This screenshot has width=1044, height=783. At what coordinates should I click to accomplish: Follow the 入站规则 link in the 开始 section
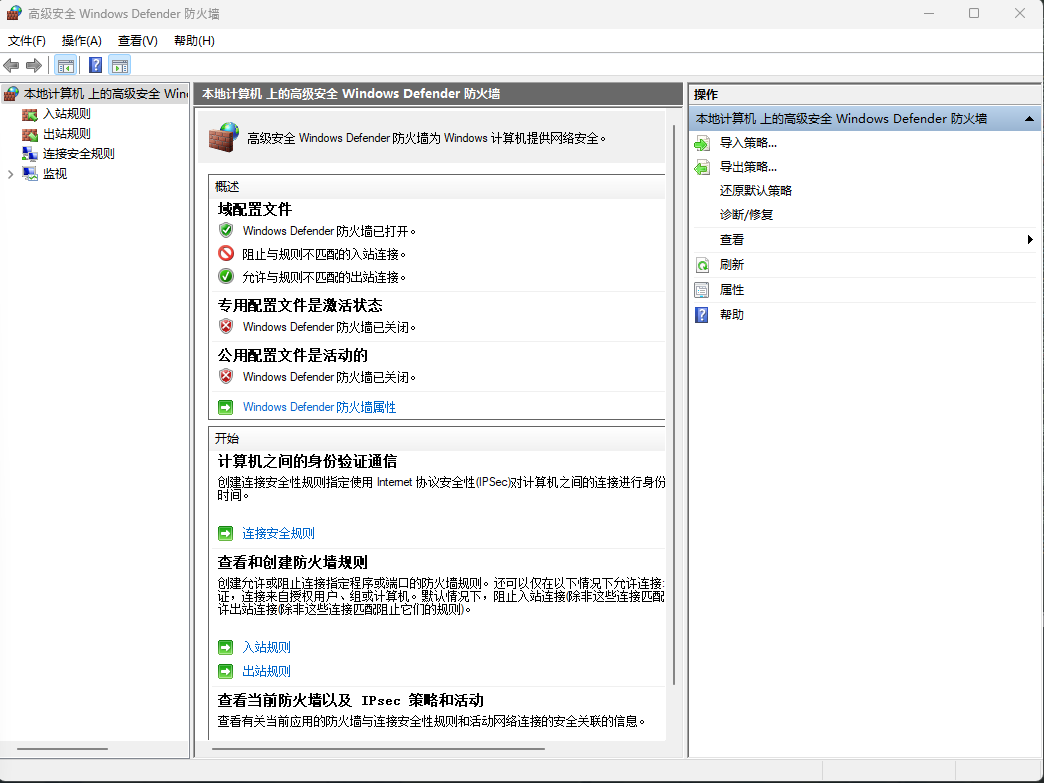pyautogui.click(x=266, y=647)
